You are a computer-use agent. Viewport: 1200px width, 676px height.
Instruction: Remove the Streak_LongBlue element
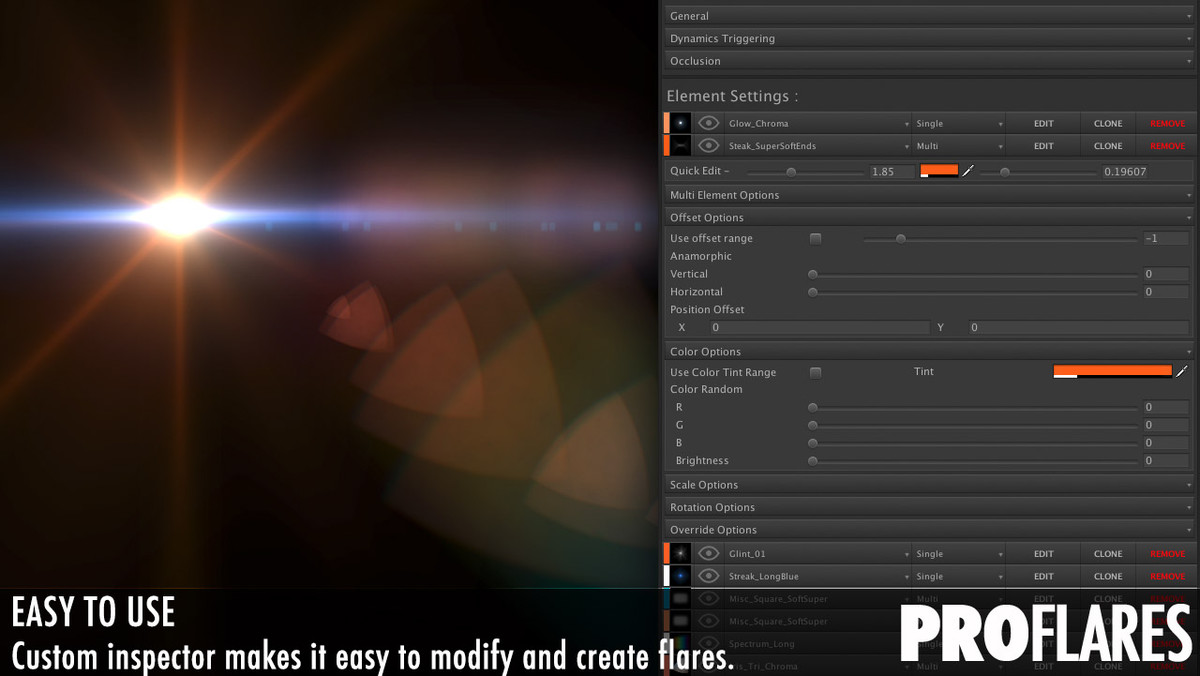coord(1167,576)
